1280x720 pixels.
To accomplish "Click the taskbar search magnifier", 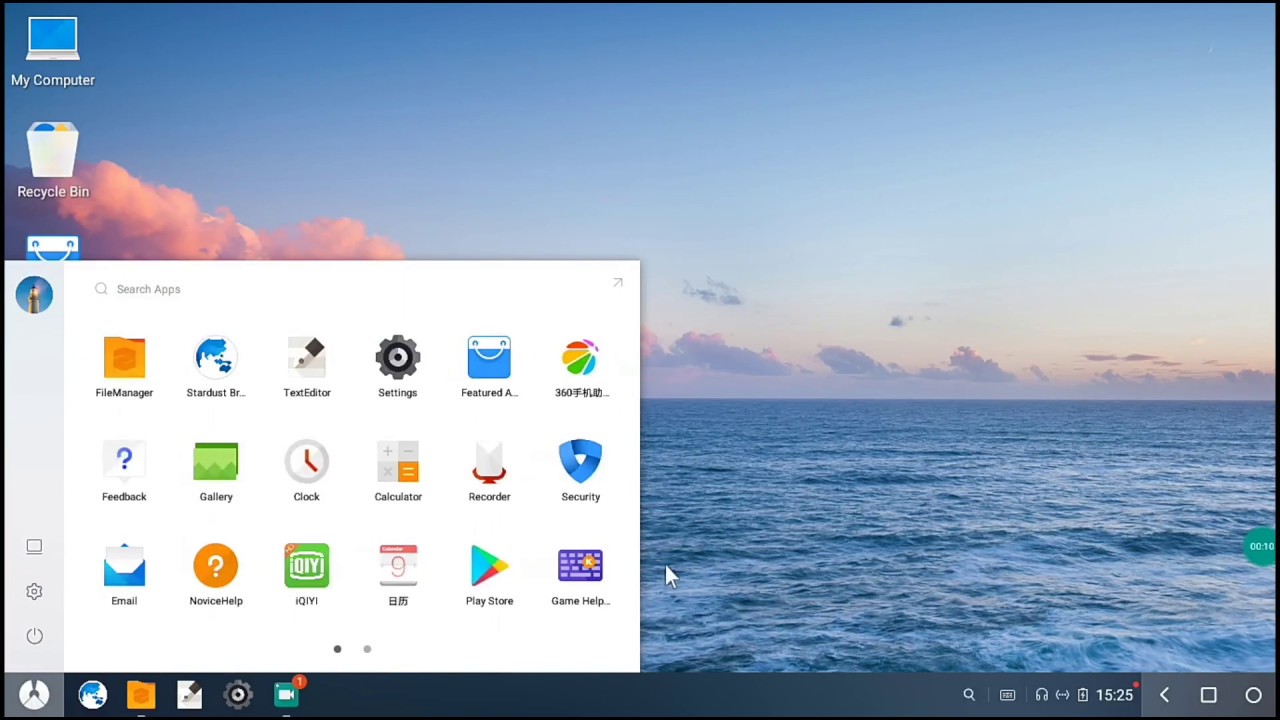I will [x=969, y=695].
